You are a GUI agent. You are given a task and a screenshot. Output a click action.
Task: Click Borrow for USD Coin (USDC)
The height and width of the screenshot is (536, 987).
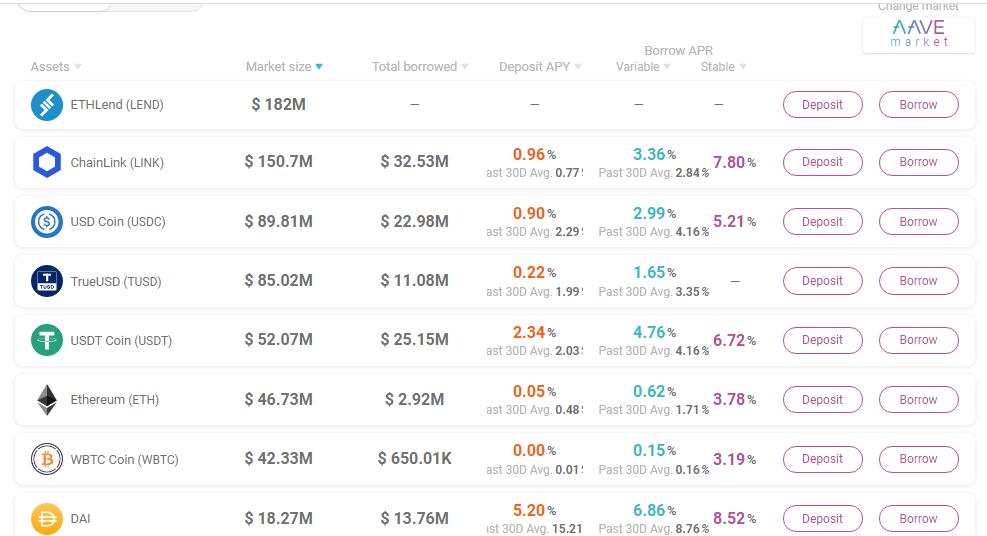click(x=918, y=221)
